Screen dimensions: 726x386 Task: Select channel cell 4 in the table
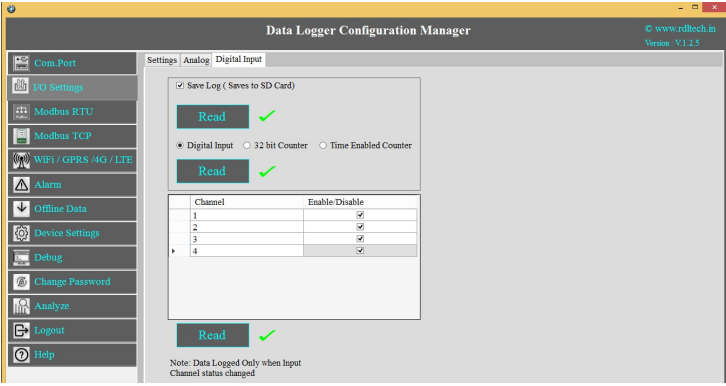pos(247,250)
